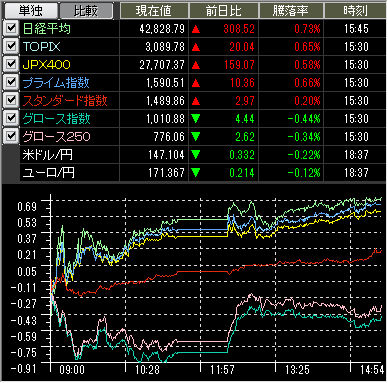Click the 現在値 column header

[x=154, y=11]
